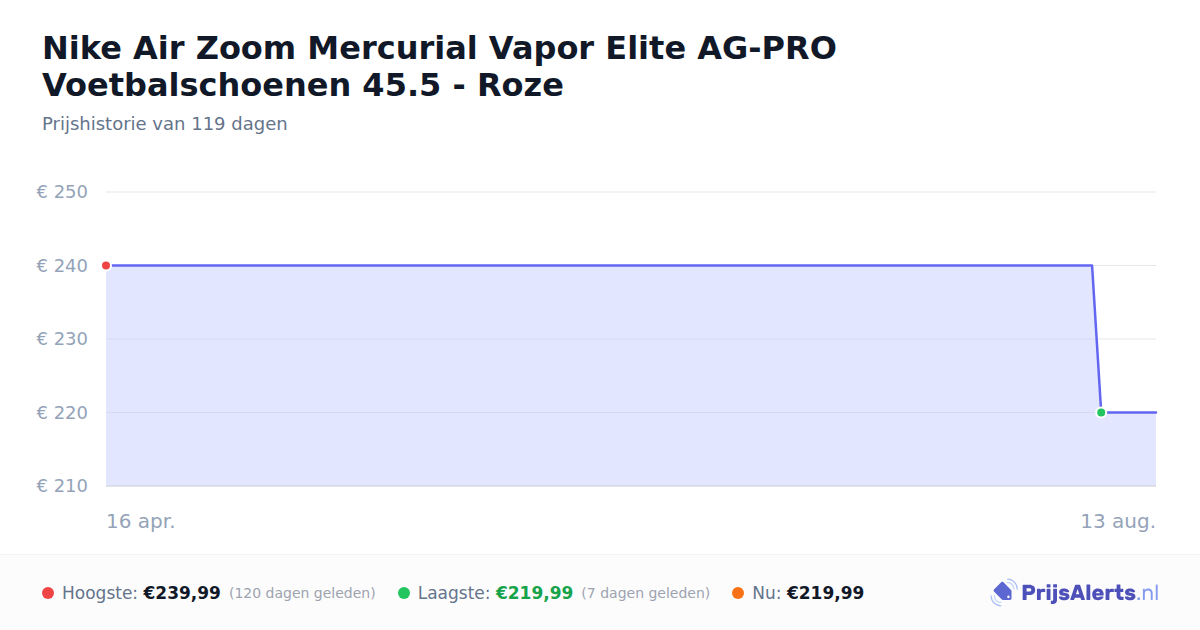Click the € 250 axis label

[x=62, y=192]
